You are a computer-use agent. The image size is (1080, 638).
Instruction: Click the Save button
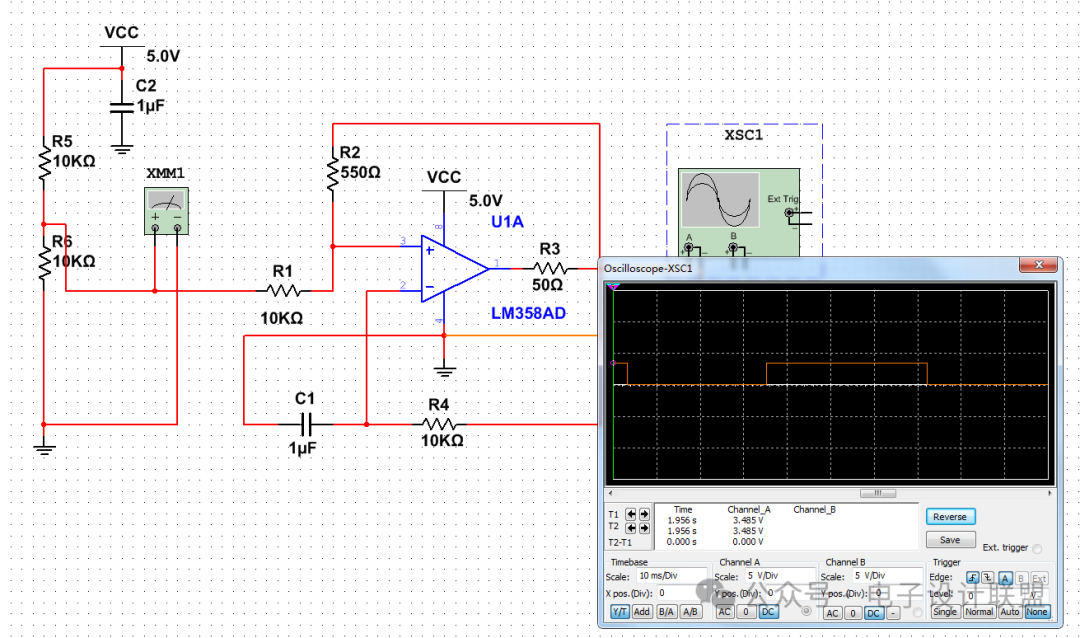coord(950,539)
